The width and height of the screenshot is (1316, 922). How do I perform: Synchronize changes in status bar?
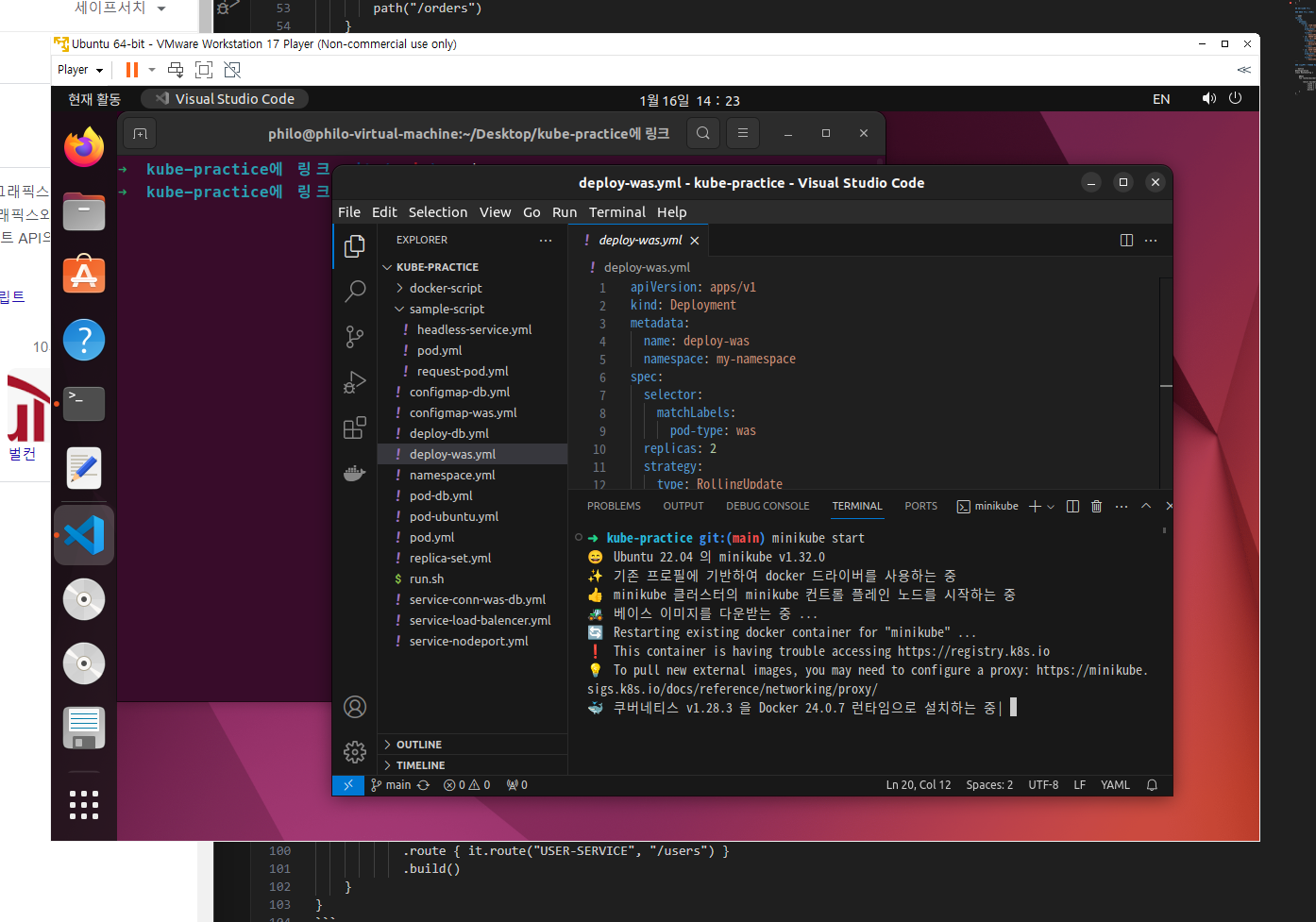pyautogui.click(x=423, y=785)
